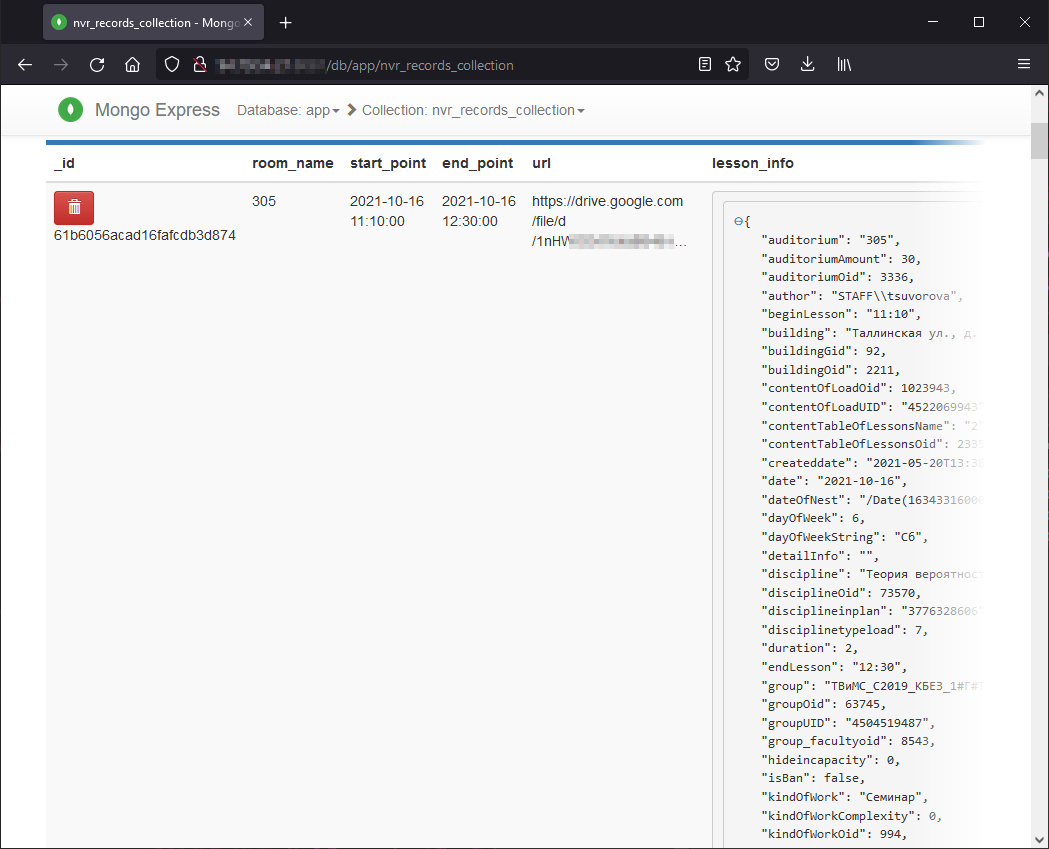Open the browser home page
Viewport: 1049px width, 849px height.
click(132, 65)
